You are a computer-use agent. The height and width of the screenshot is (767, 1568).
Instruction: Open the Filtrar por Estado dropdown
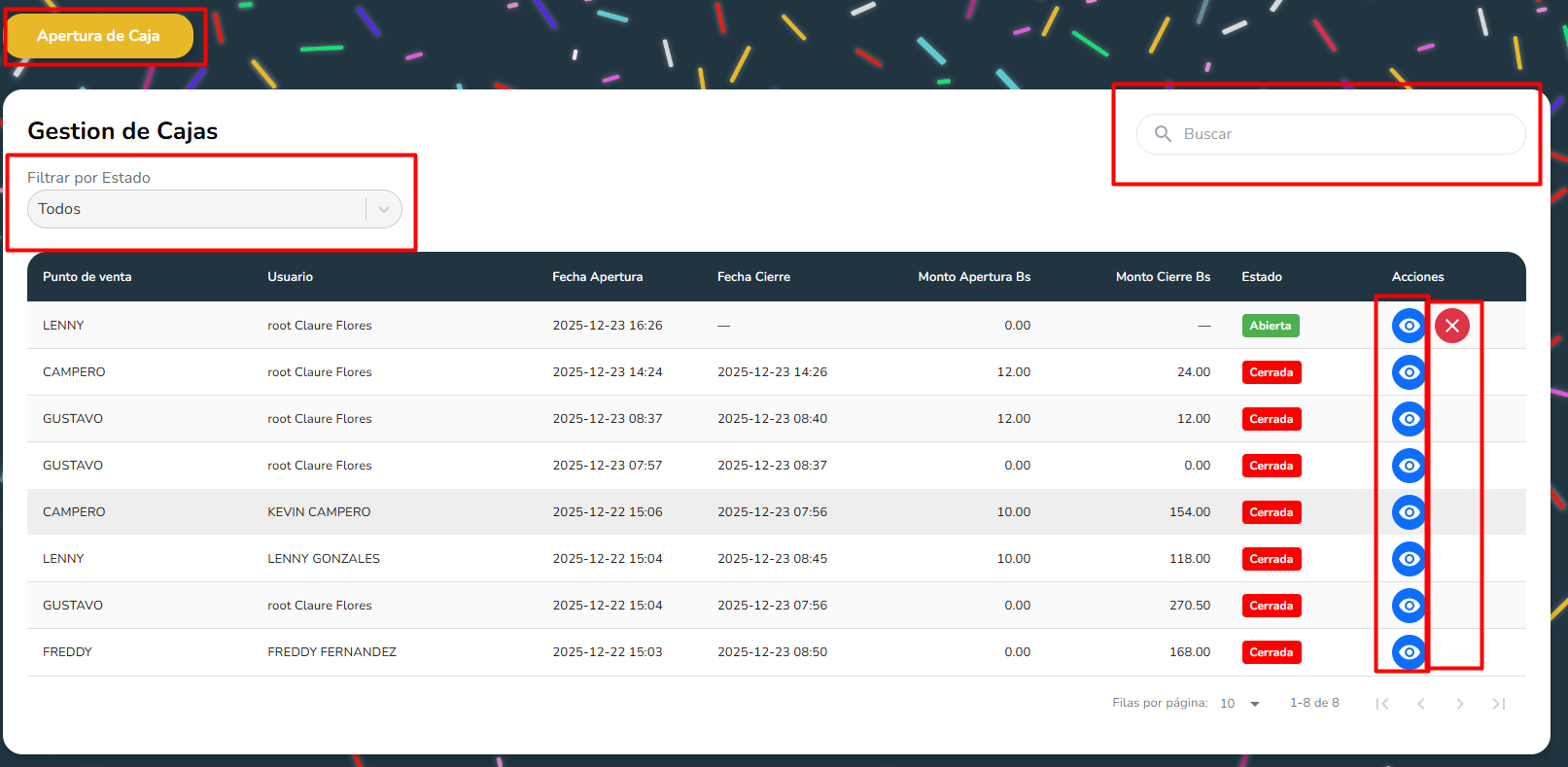click(214, 209)
